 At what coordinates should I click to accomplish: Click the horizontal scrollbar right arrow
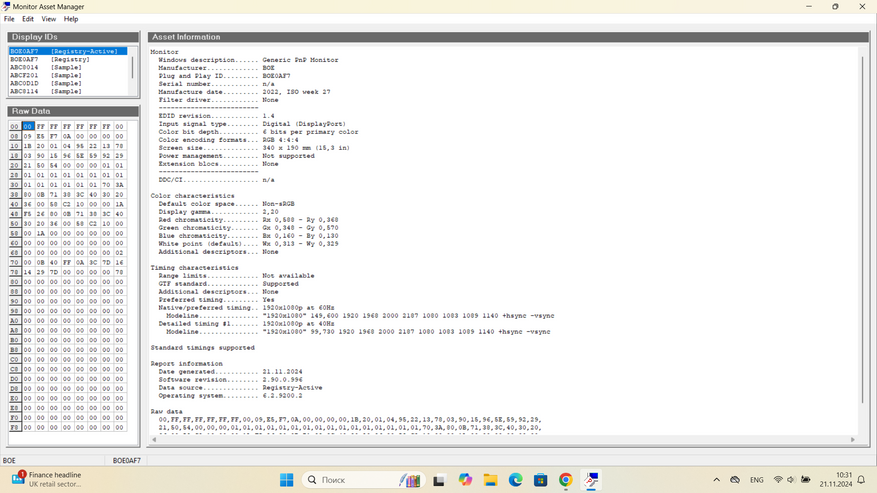(852, 440)
